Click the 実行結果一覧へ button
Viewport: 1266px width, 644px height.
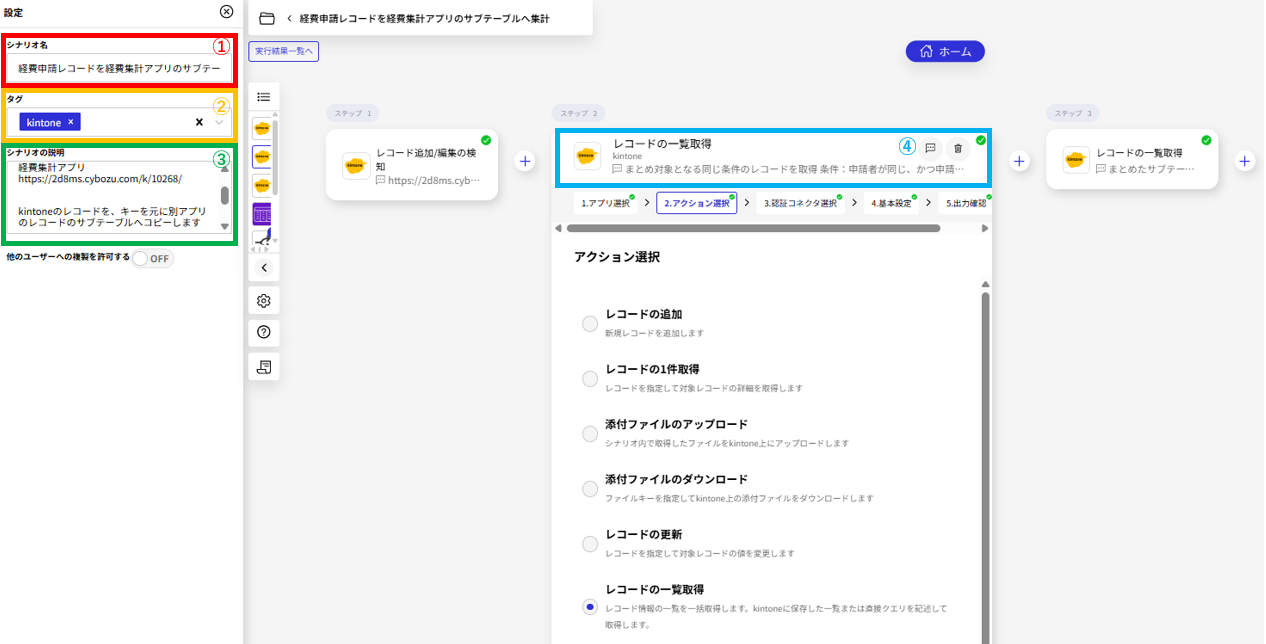click(x=283, y=51)
